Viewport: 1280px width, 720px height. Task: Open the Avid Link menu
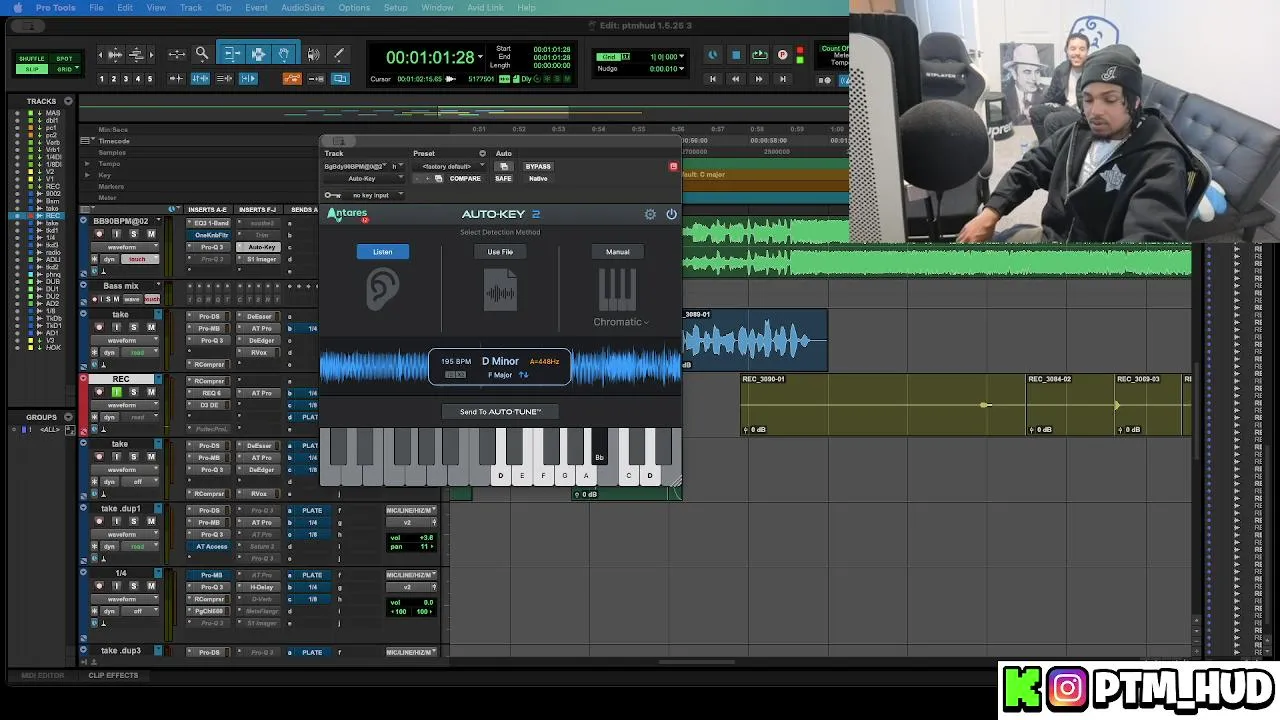tap(485, 7)
